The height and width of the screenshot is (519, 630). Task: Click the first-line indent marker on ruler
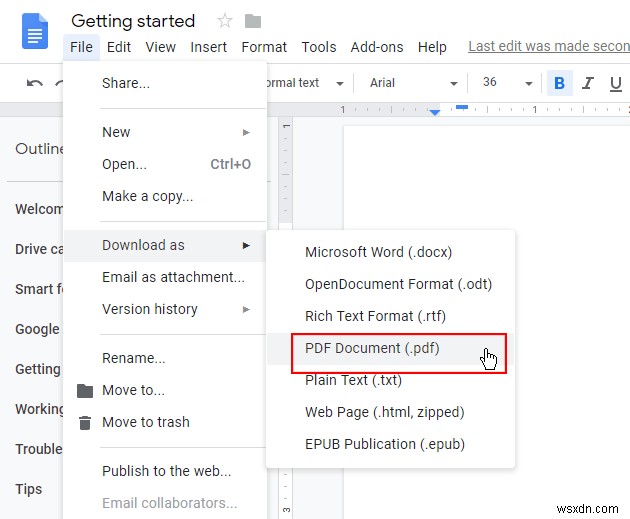pyautogui.click(x=462, y=107)
